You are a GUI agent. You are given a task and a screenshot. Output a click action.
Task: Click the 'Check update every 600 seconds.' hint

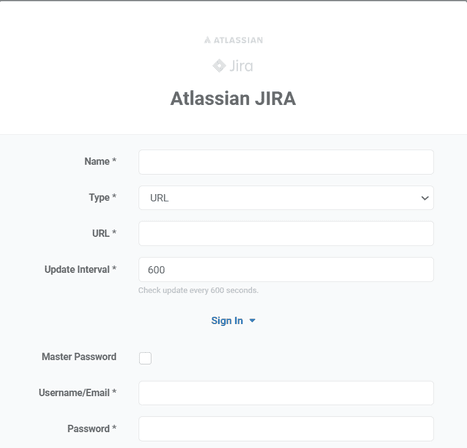(198, 290)
